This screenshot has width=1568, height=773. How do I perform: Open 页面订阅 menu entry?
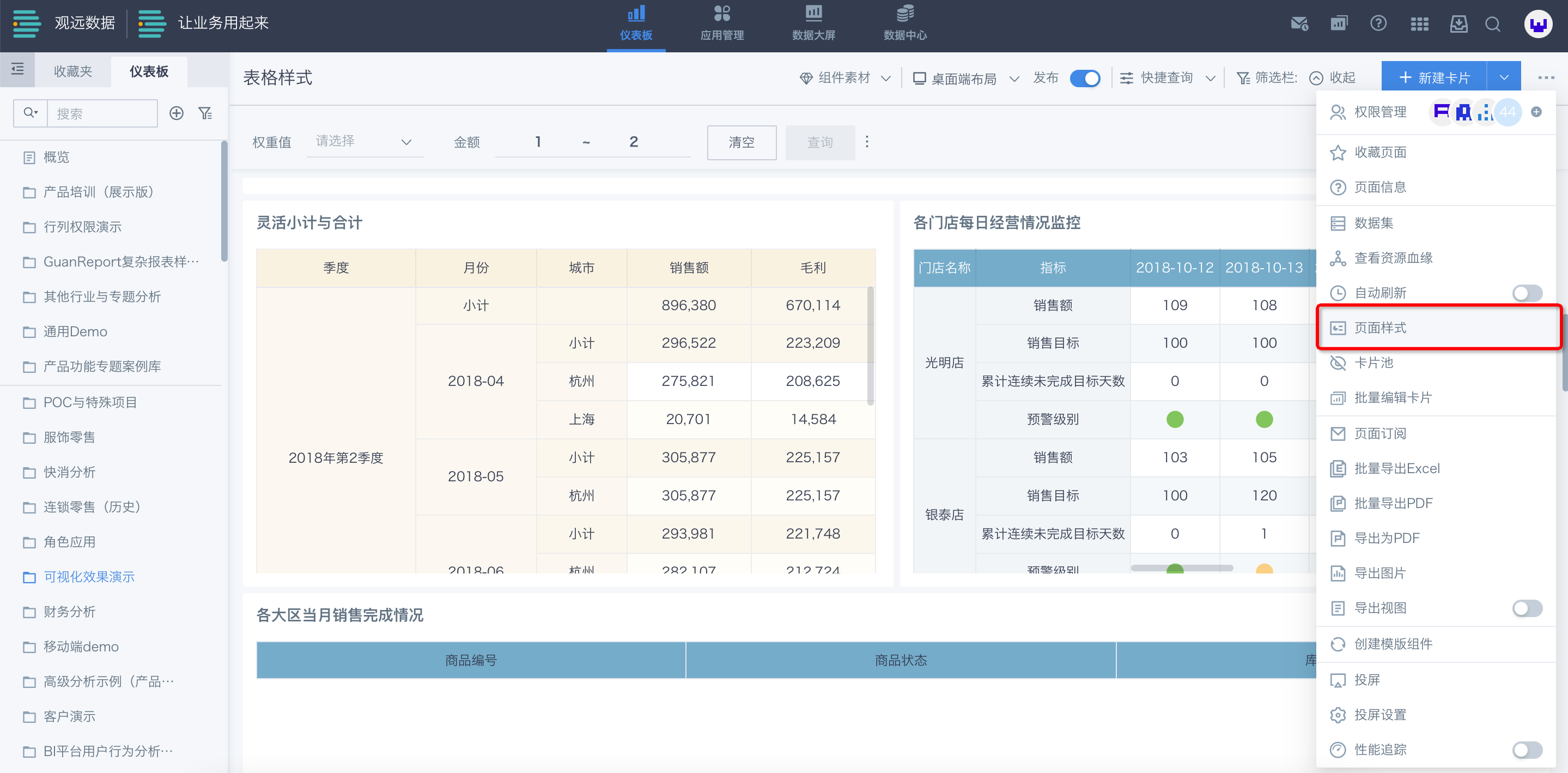1436,434
